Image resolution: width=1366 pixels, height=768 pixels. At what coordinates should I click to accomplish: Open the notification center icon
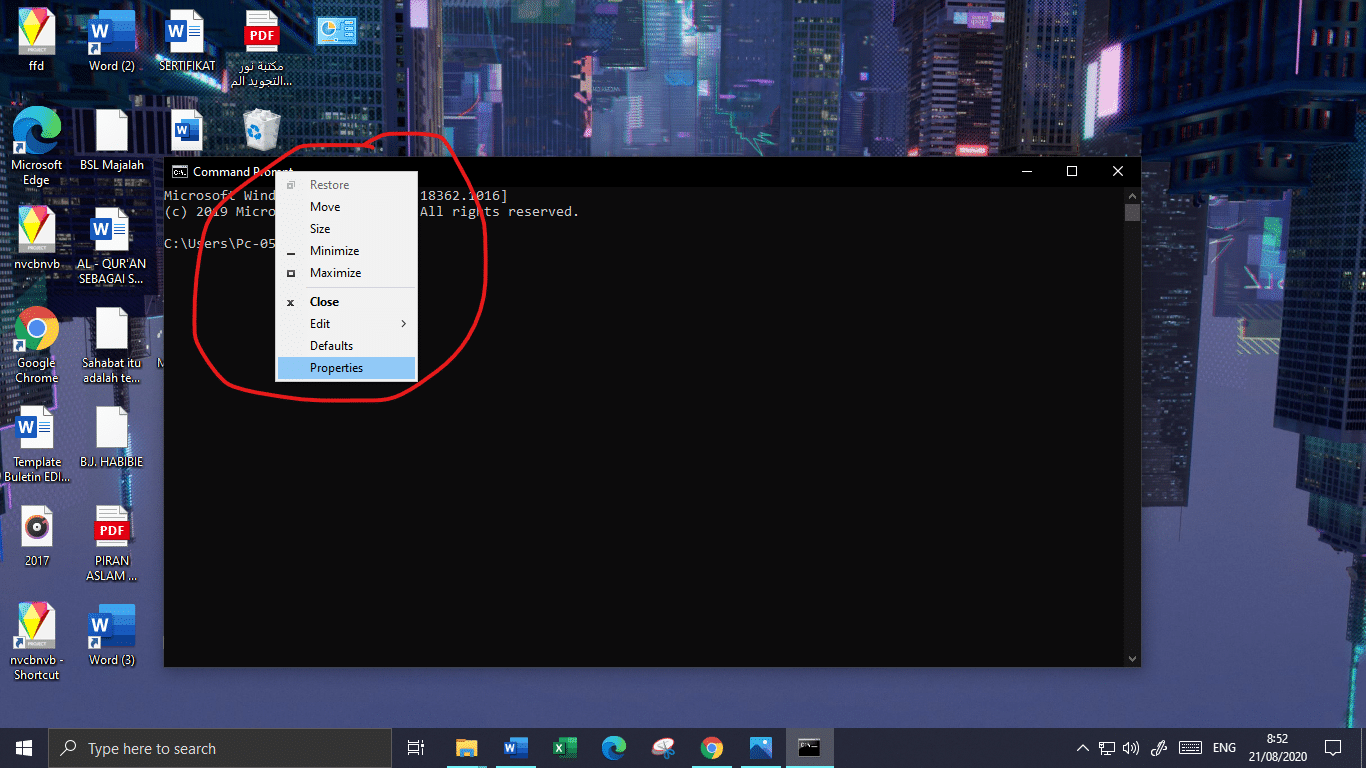pos(1333,748)
